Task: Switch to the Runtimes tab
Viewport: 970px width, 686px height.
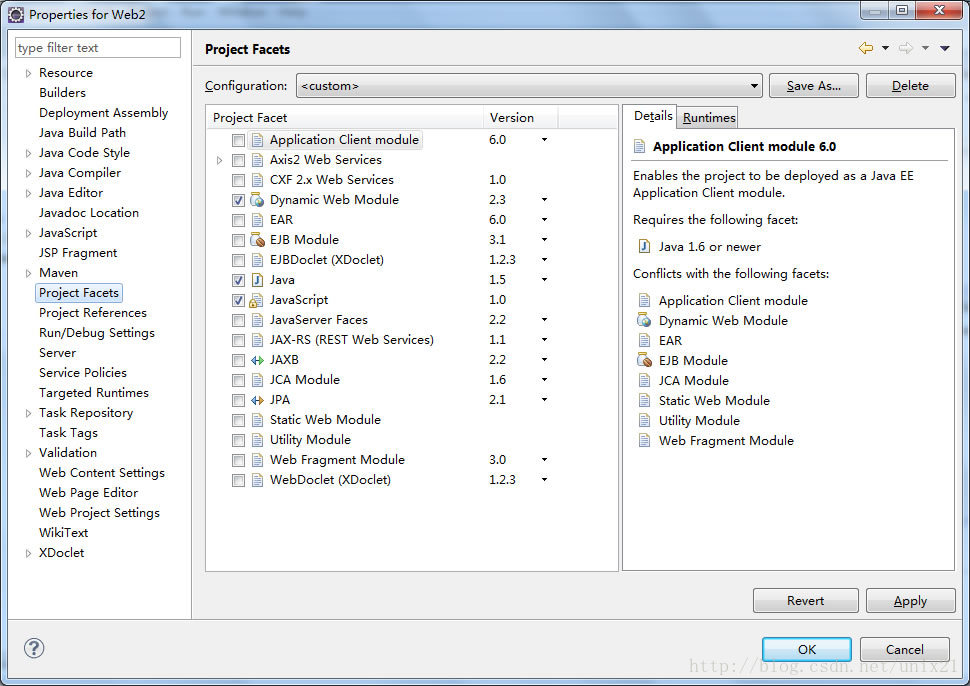Action: [709, 118]
